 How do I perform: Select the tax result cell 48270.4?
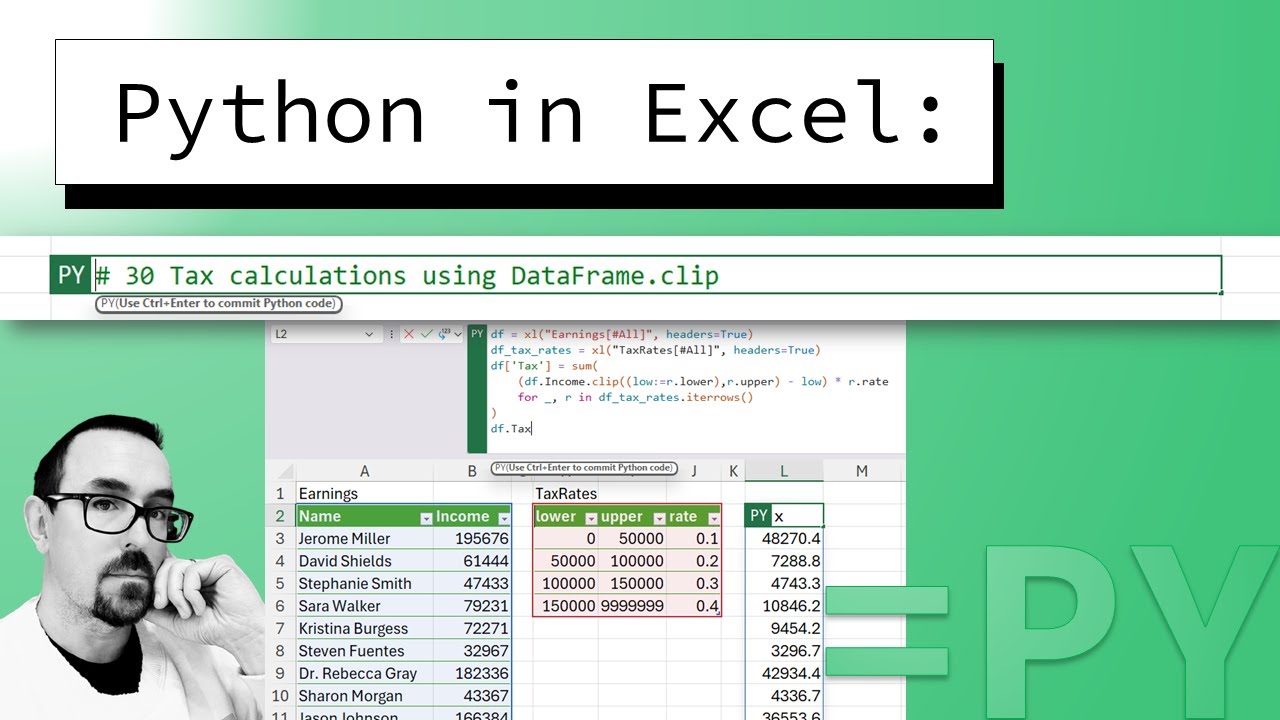pos(784,539)
